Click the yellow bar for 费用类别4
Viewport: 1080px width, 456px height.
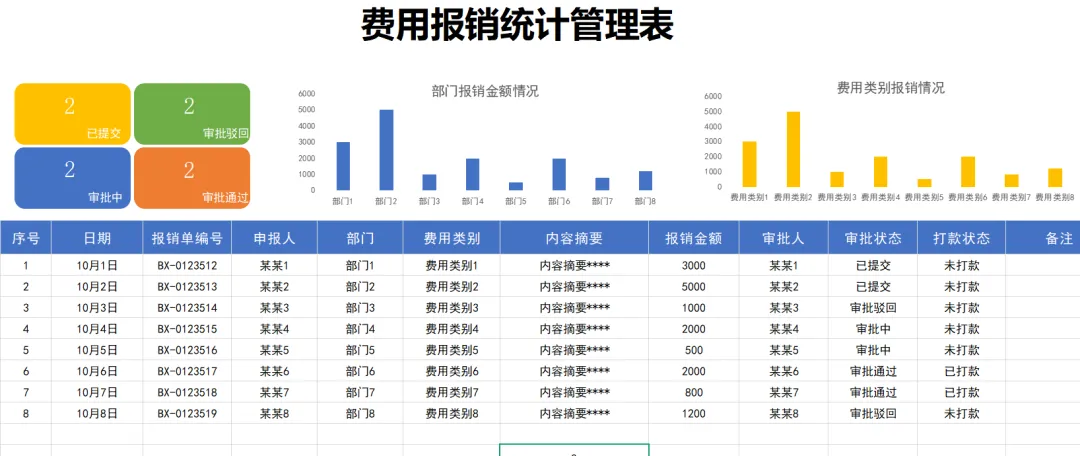pos(881,172)
